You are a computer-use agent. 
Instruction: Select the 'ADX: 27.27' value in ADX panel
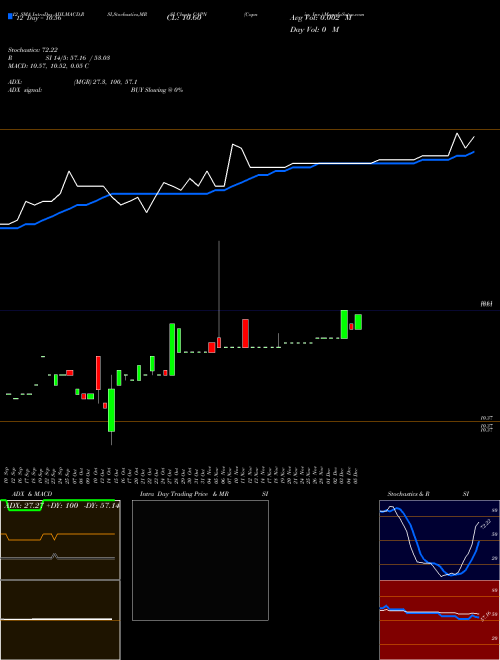(x=26, y=506)
